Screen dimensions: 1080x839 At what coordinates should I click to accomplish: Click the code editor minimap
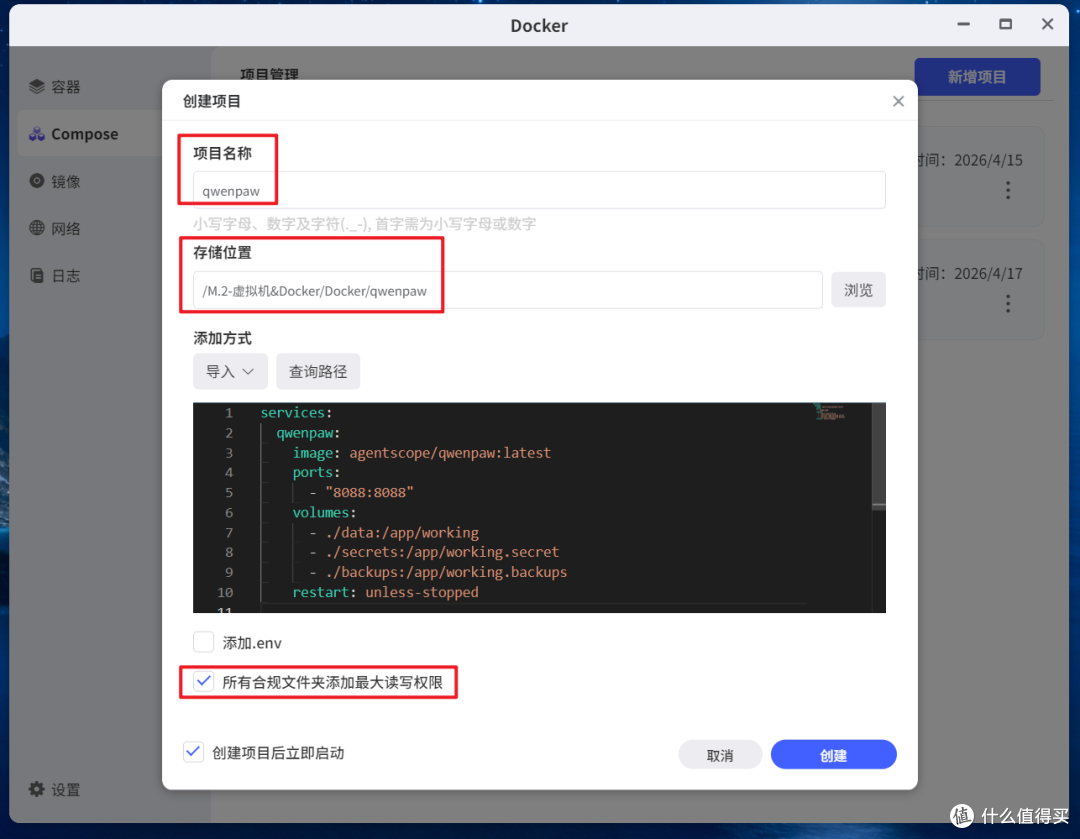coord(831,412)
